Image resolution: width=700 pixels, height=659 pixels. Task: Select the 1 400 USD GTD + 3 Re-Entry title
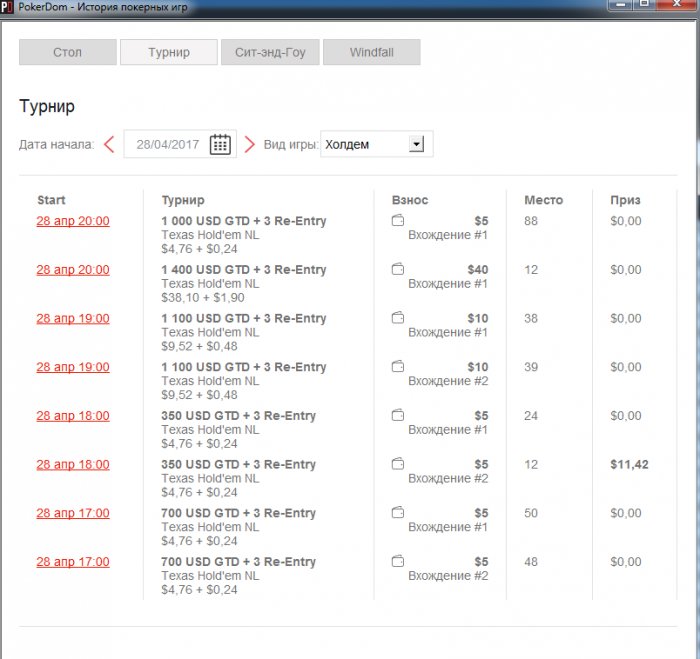pyautogui.click(x=244, y=270)
